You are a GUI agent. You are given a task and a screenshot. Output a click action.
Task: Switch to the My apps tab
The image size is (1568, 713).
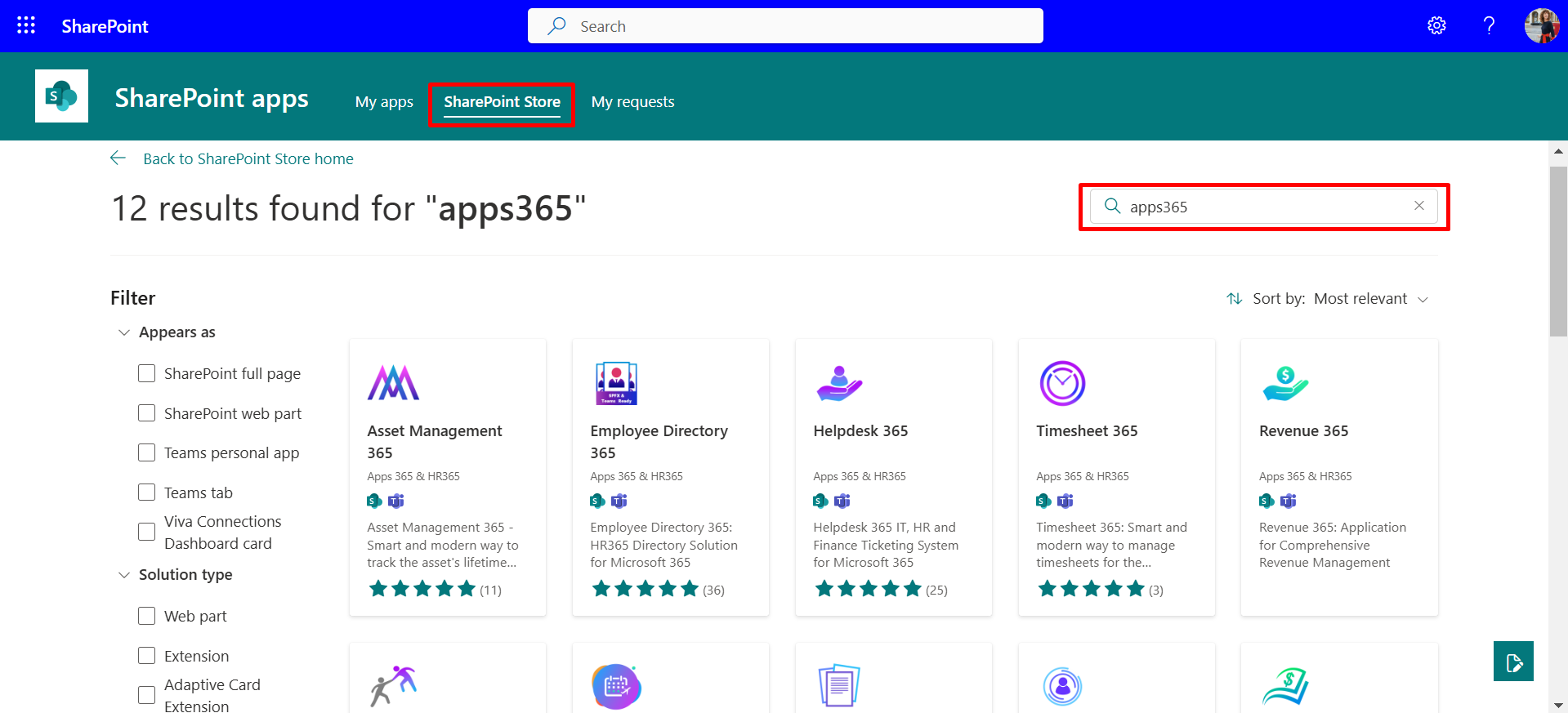point(384,102)
